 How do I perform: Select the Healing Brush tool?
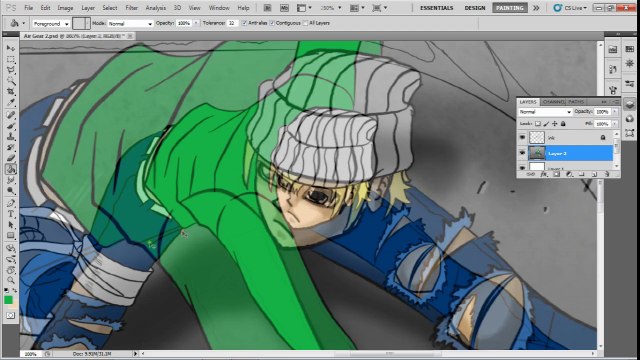tap(11, 115)
